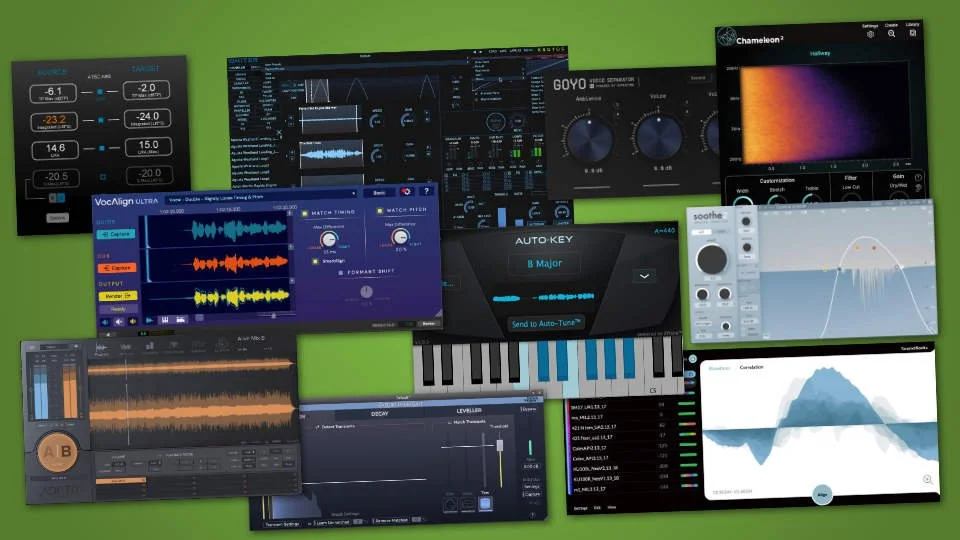The height and width of the screenshot is (540, 960).
Task: Click the yellow Render button in VocAlign
Action: click(117, 296)
